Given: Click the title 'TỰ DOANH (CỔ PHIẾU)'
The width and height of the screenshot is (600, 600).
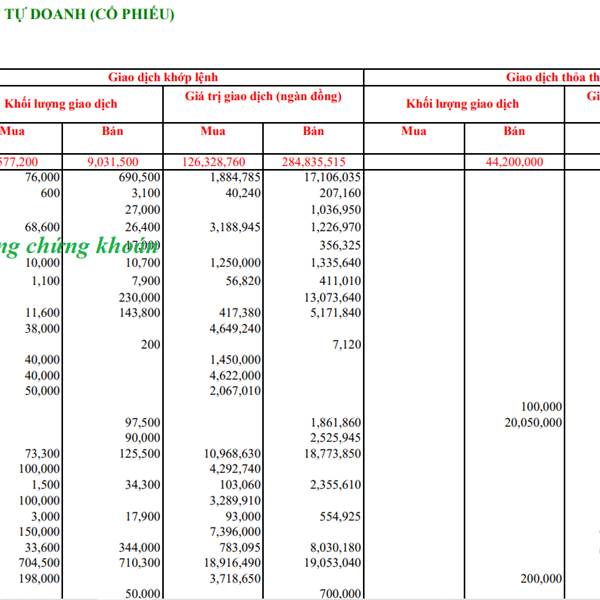Looking at the screenshot, I should coord(90,14).
